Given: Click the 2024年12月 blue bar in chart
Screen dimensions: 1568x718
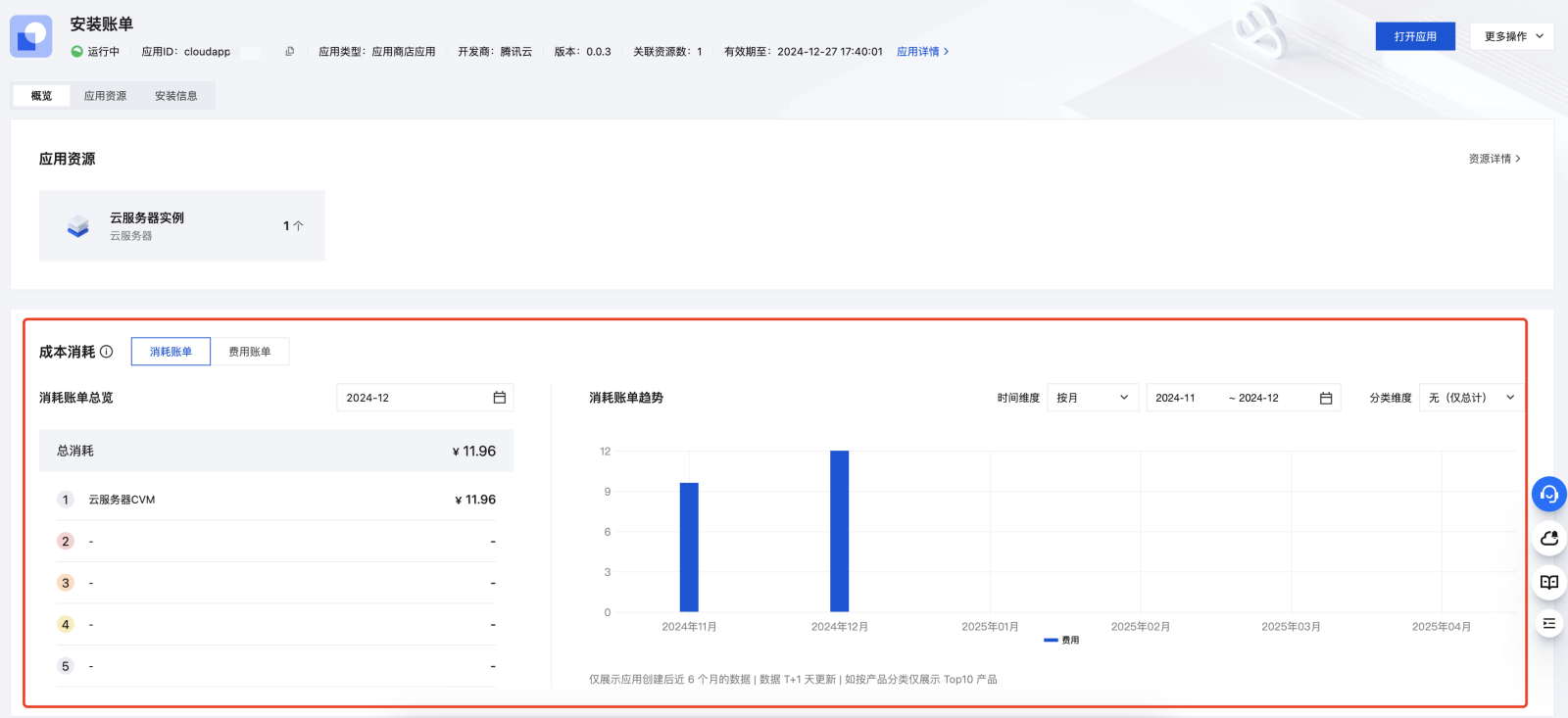Looking at the screenshot, I should click(839, 531).
